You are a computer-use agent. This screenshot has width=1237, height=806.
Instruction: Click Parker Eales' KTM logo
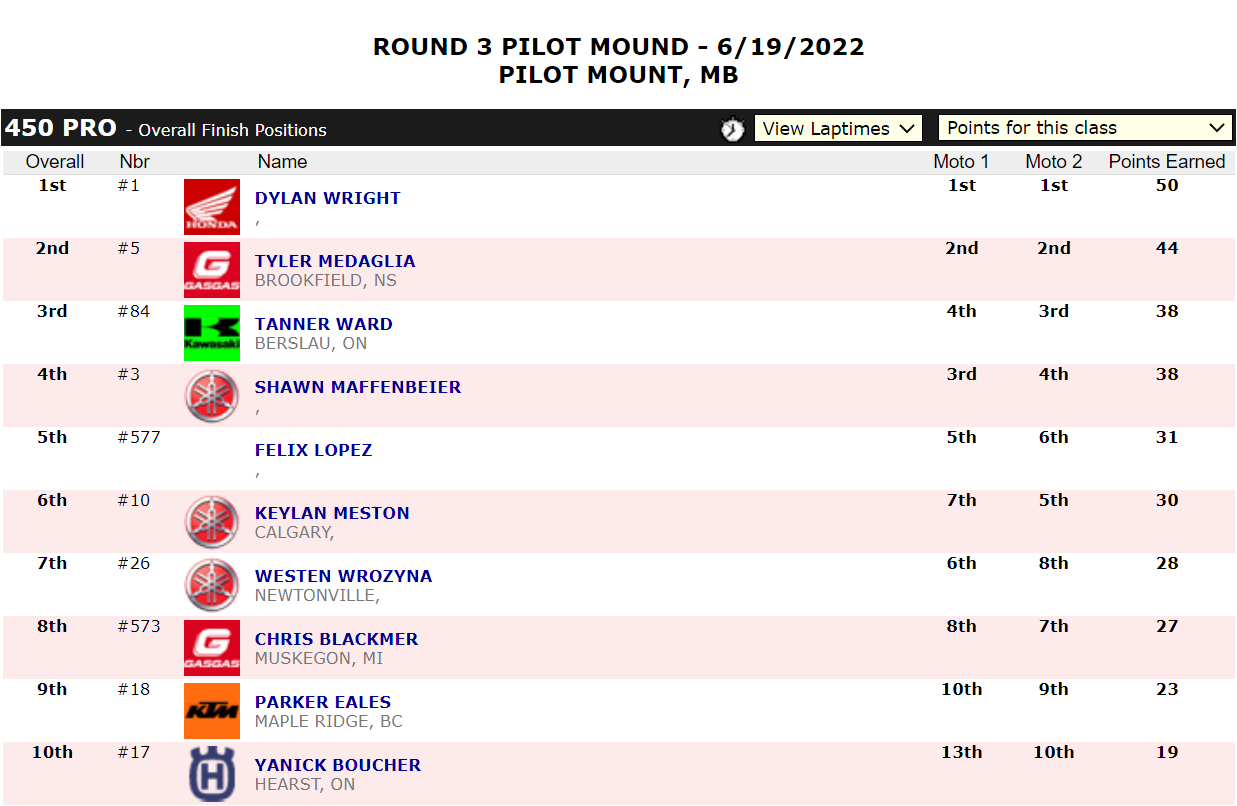coord(212,711)
